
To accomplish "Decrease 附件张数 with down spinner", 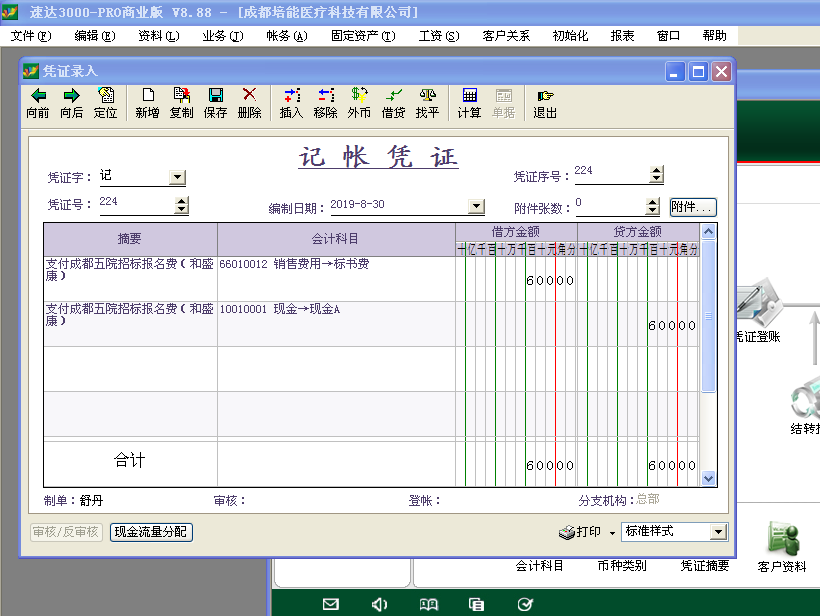I will (x=653, y=210).
